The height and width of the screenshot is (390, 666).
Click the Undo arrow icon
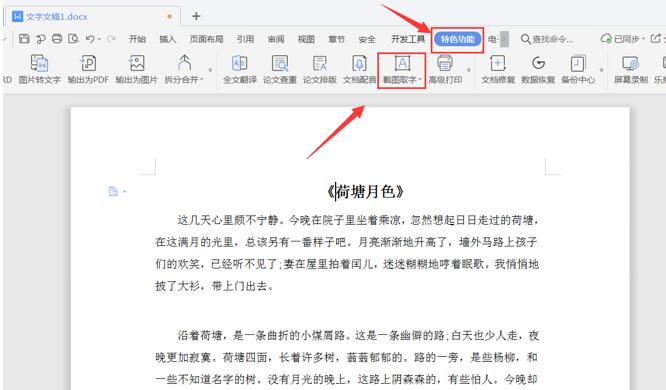click(x=90, y=39)
